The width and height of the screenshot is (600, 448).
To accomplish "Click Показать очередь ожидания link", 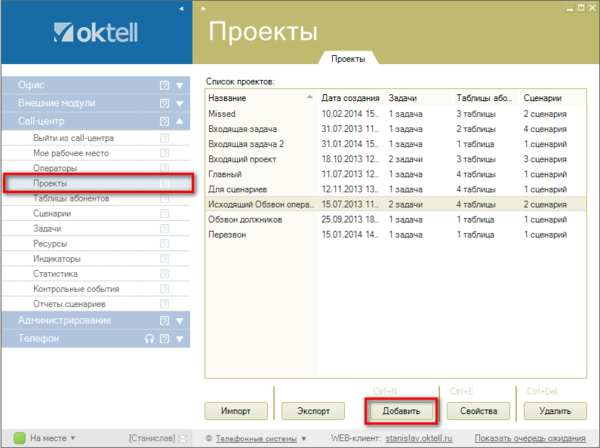I will 530,438.
